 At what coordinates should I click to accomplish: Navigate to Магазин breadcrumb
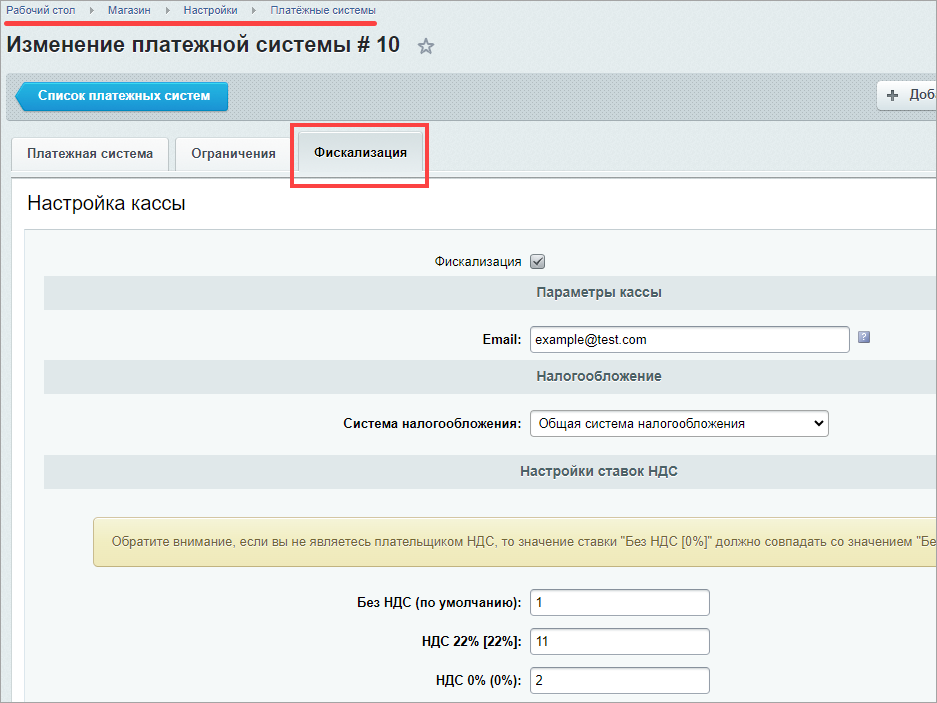point(129,10)
